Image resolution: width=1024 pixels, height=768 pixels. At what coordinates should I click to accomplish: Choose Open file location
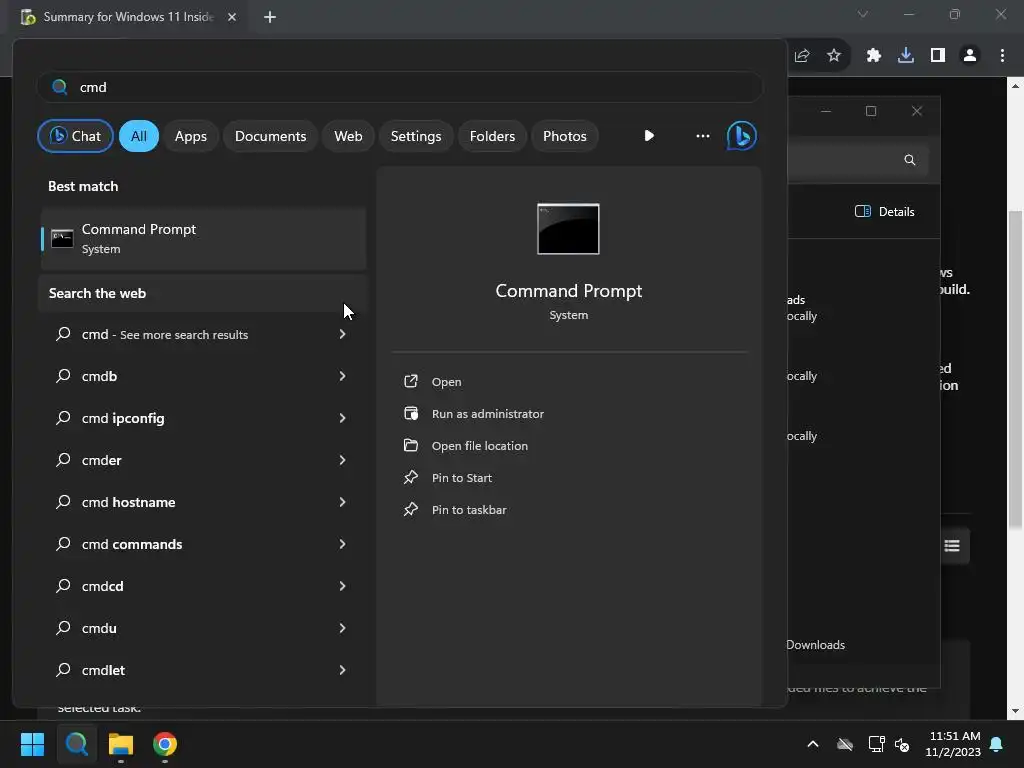point(480,445)
